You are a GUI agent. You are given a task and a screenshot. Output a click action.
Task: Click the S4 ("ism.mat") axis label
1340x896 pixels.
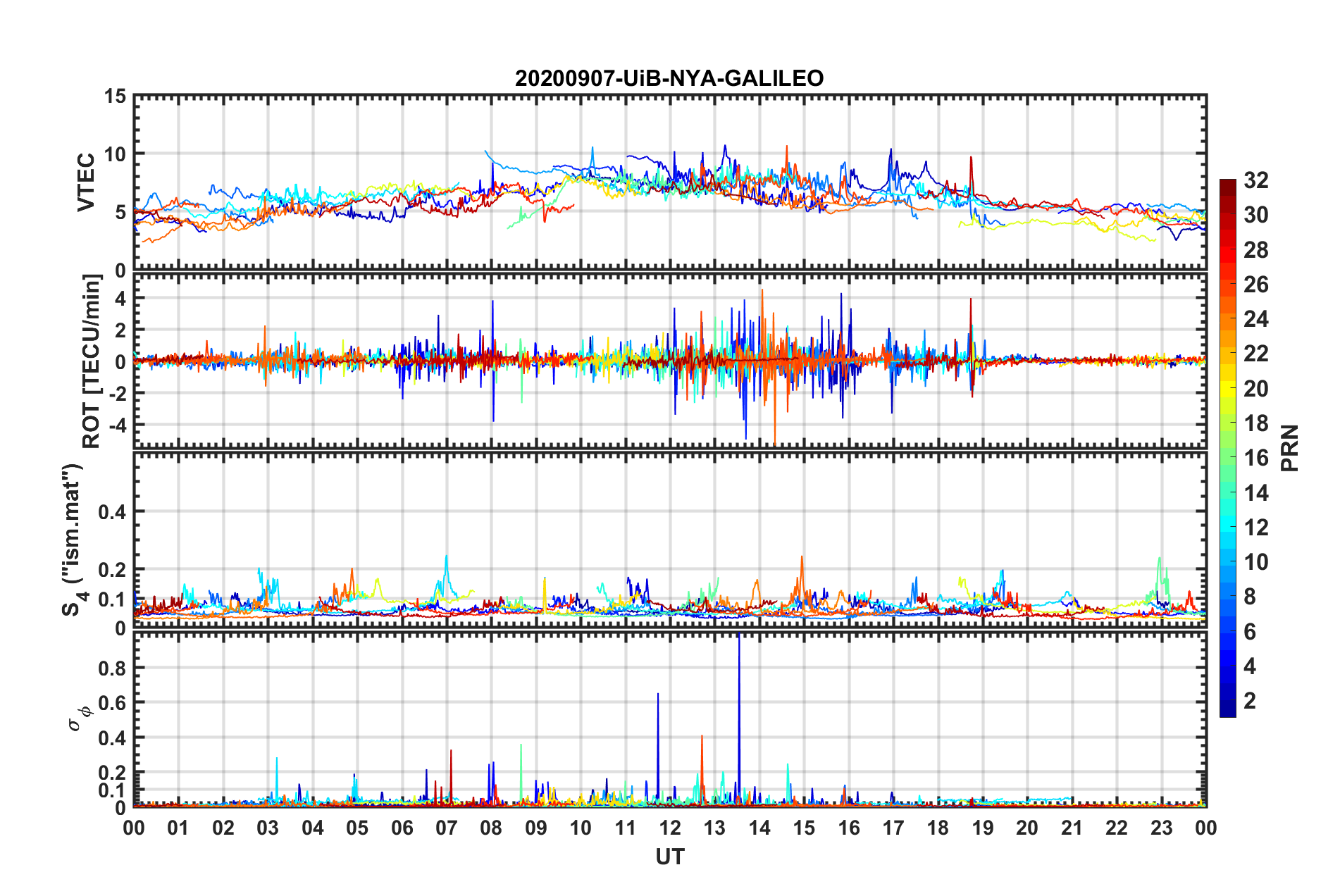coord(74,540)
